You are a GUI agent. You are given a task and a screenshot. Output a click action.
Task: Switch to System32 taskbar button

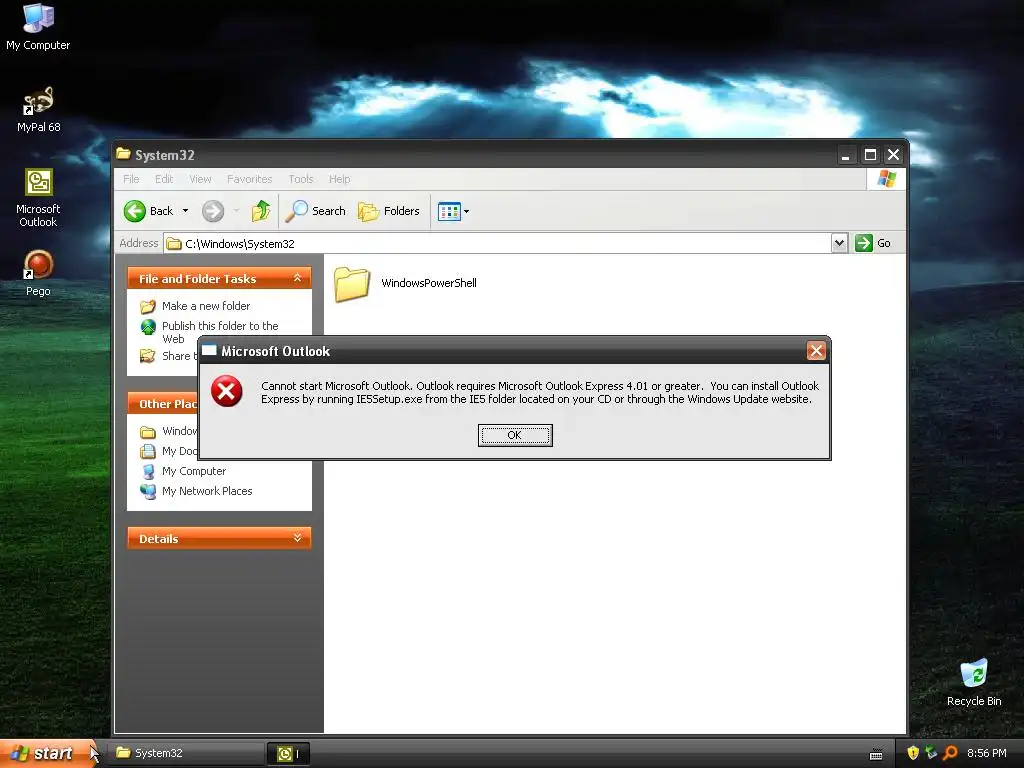pos(186,753)
